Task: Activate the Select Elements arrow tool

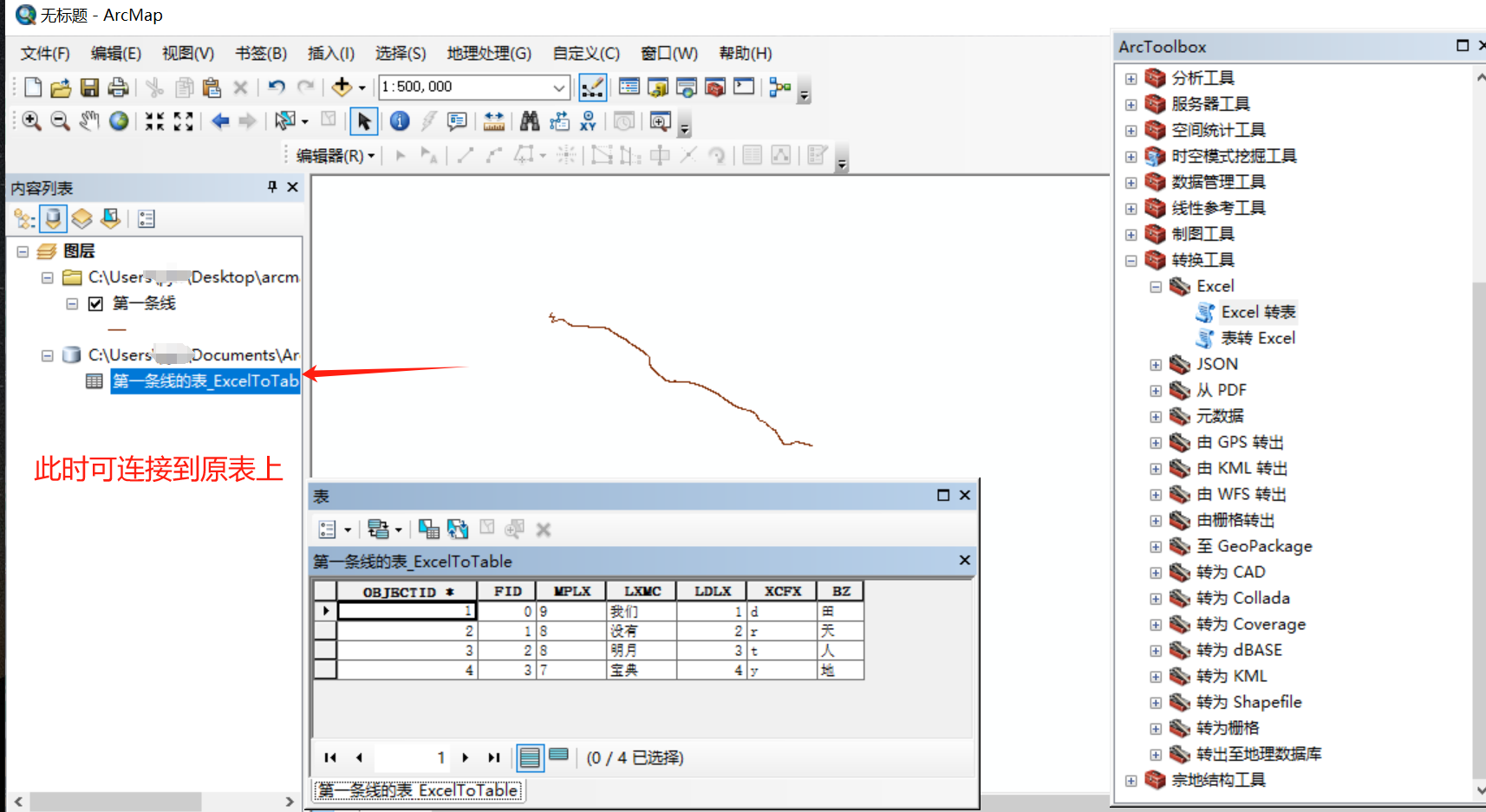Action: coord(364,121)
